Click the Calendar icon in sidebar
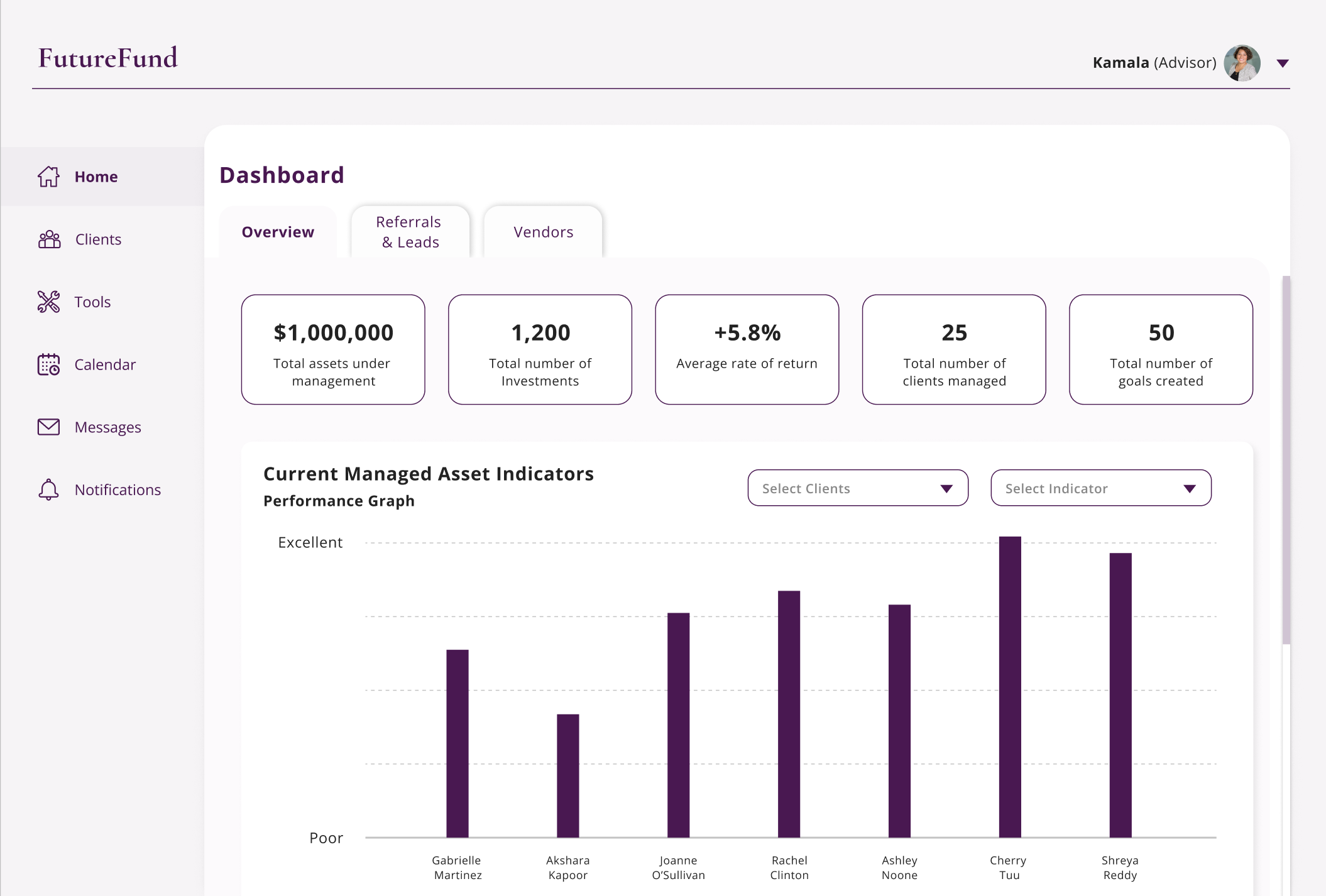The image size is (1326, 896). point(48,364)
